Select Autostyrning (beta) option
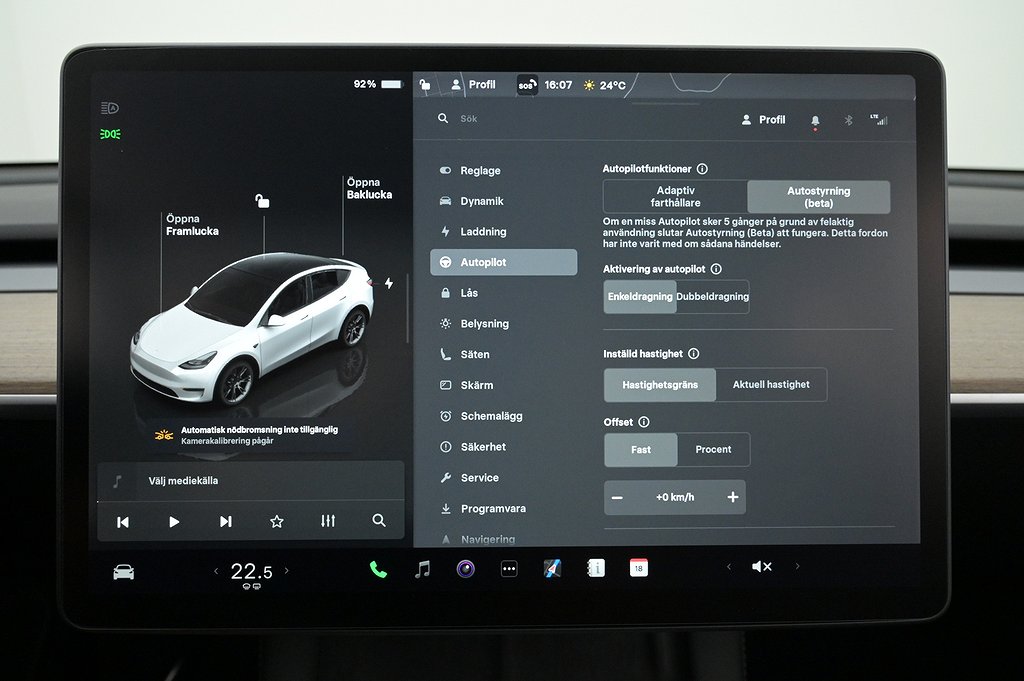The height and width of the screenshot is (681, 1024). click(x=818, y=197)
